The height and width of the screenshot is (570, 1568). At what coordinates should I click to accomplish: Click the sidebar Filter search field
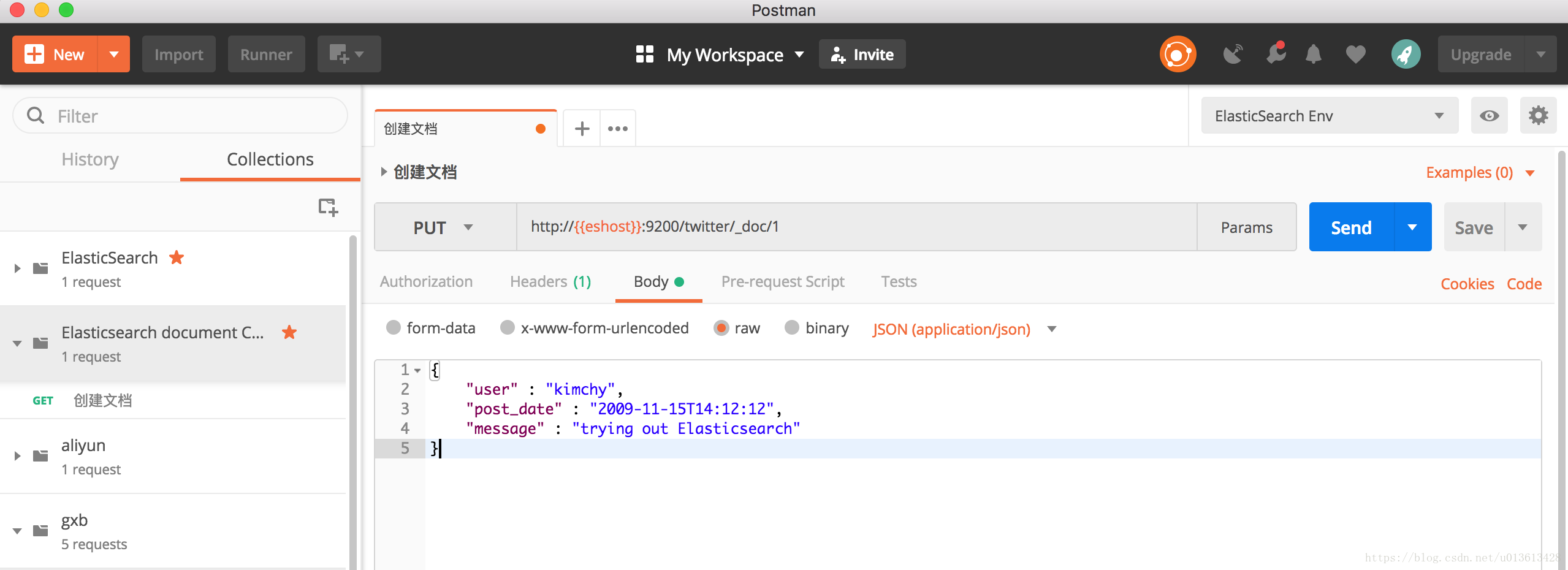pyautogui.click(x=180, y=115)
